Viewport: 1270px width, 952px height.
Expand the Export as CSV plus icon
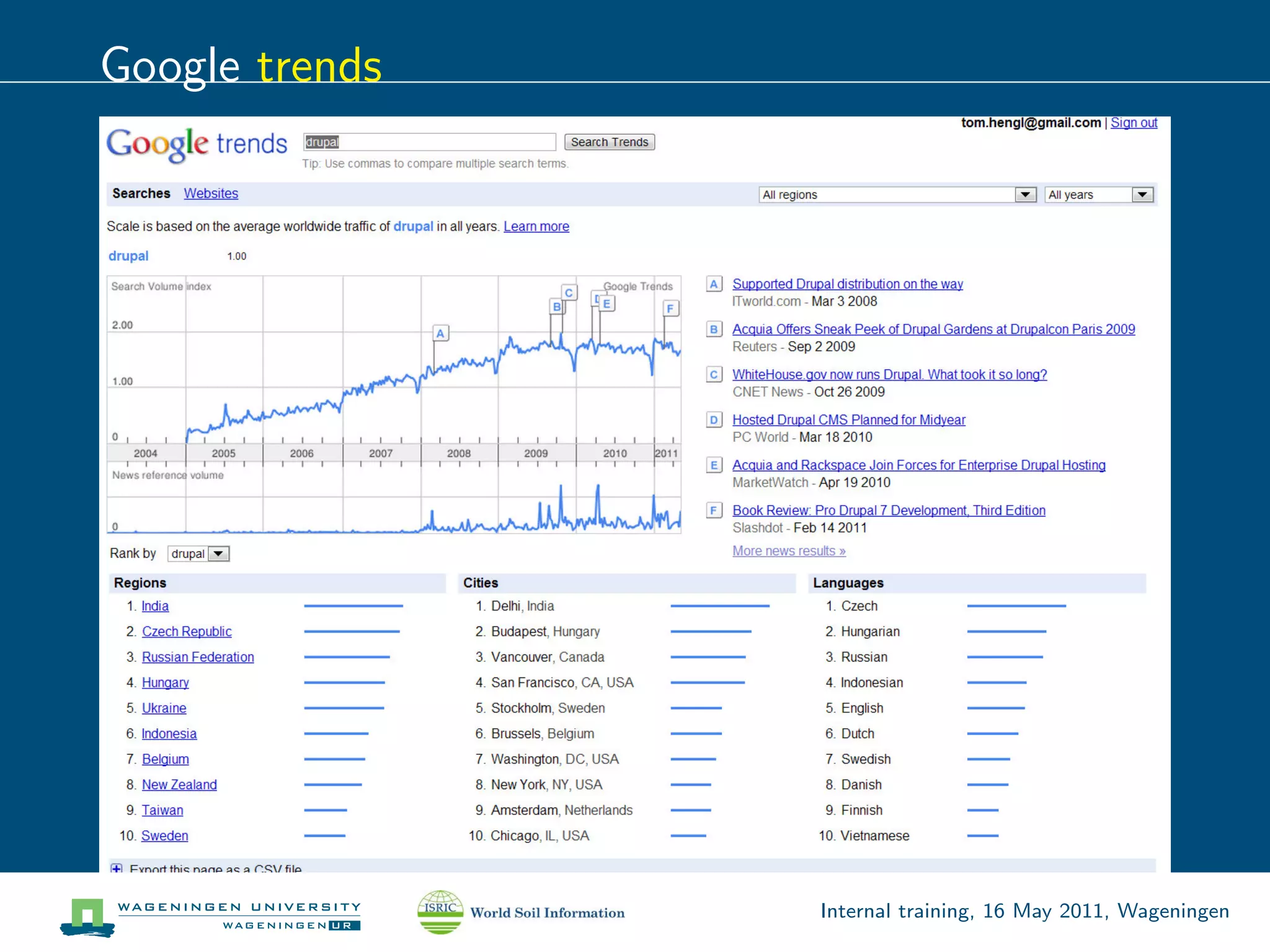click(x=117, y=868)
